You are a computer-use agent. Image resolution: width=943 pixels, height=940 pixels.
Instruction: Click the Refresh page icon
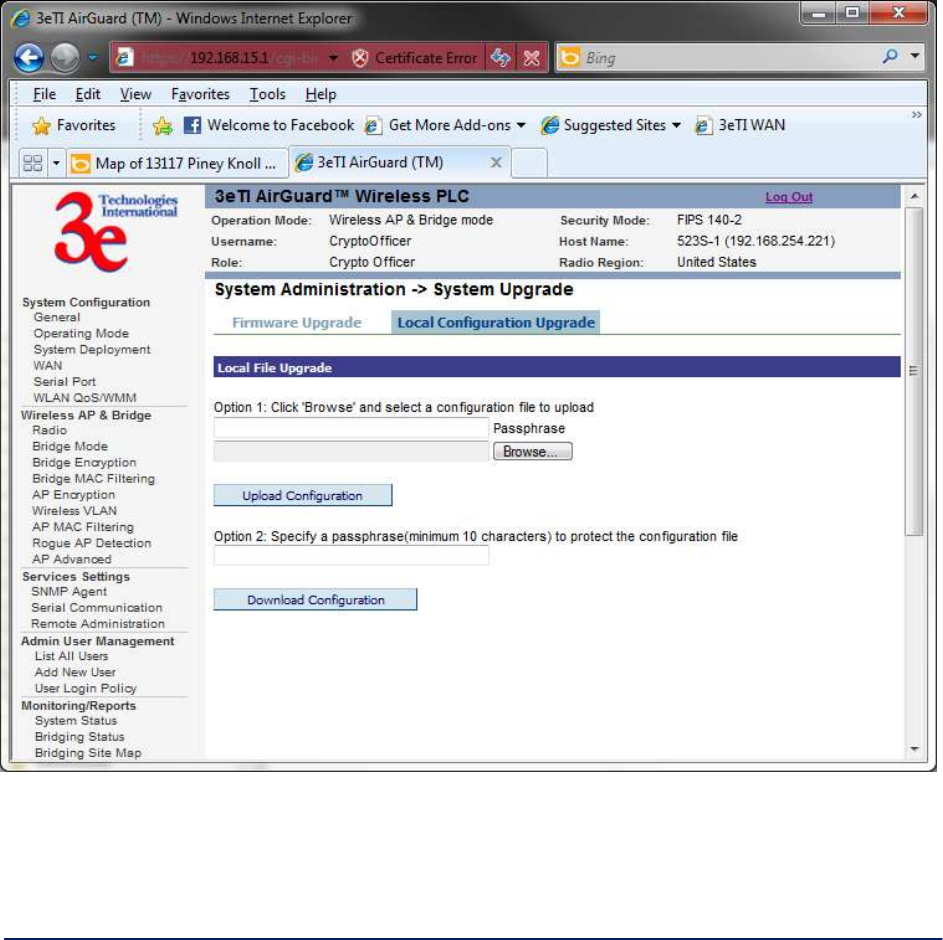point(500,58)
